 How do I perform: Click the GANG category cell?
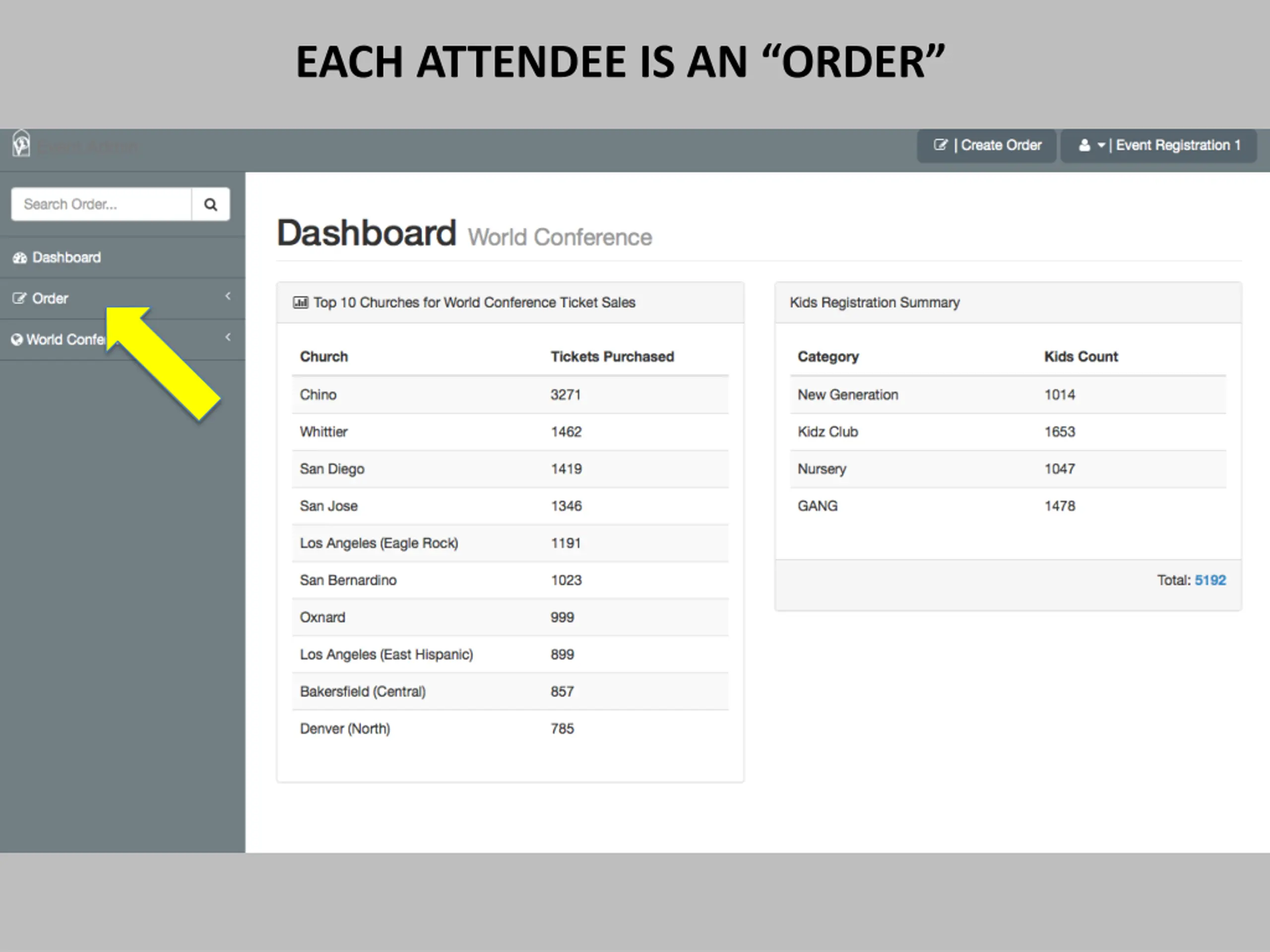(818, 506)
